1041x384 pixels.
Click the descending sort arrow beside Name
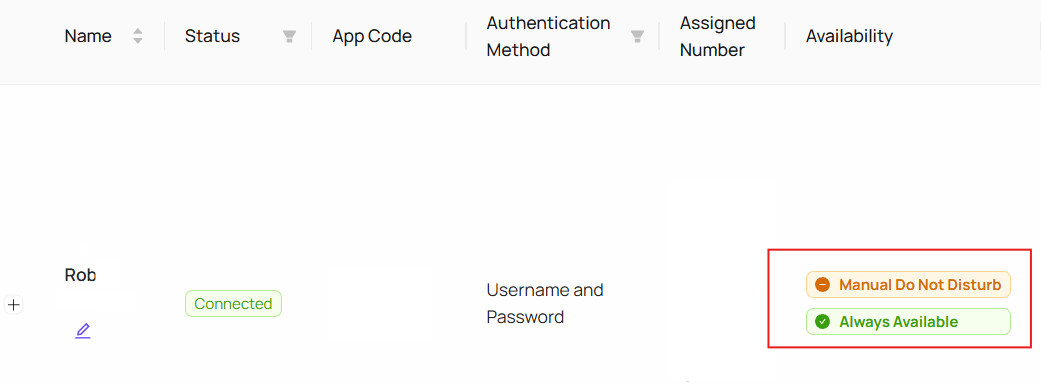click(137, 41)
